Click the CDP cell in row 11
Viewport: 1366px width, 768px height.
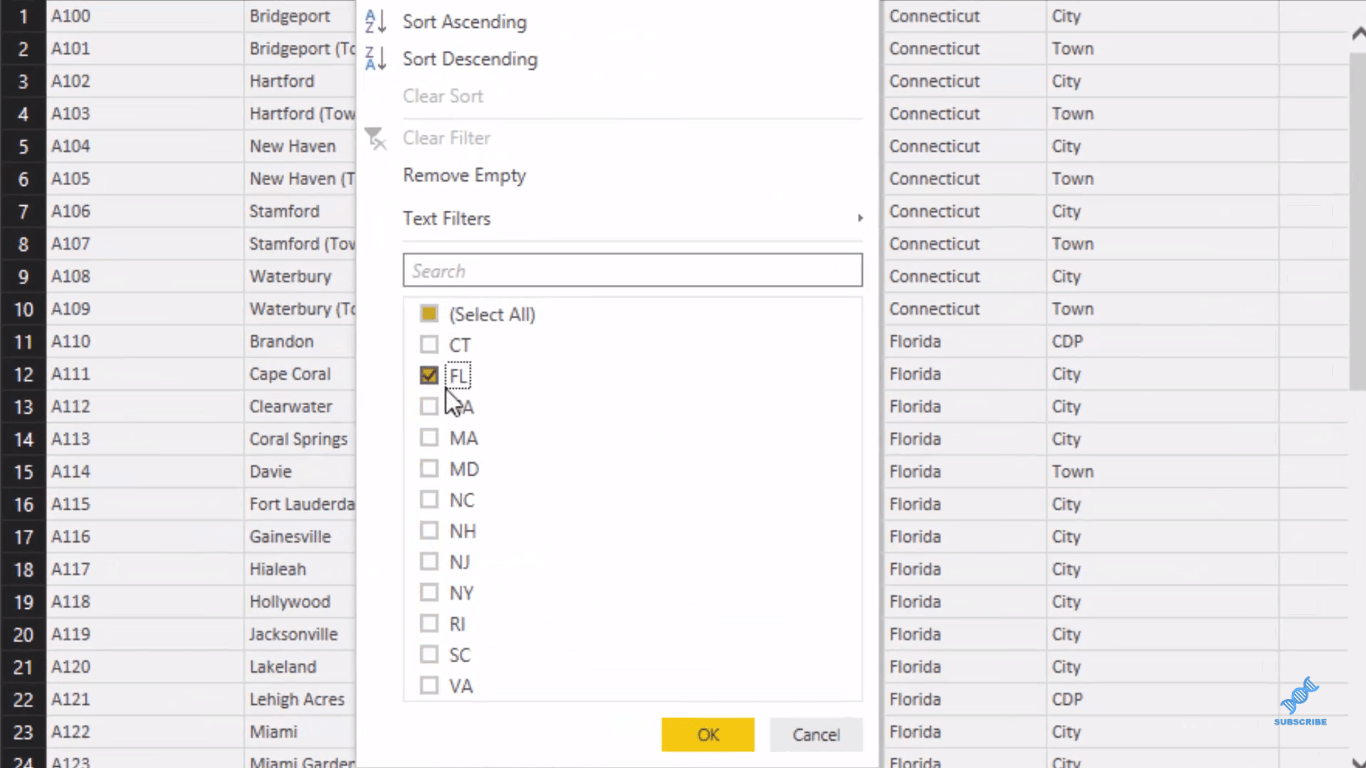click(1162, 342)
